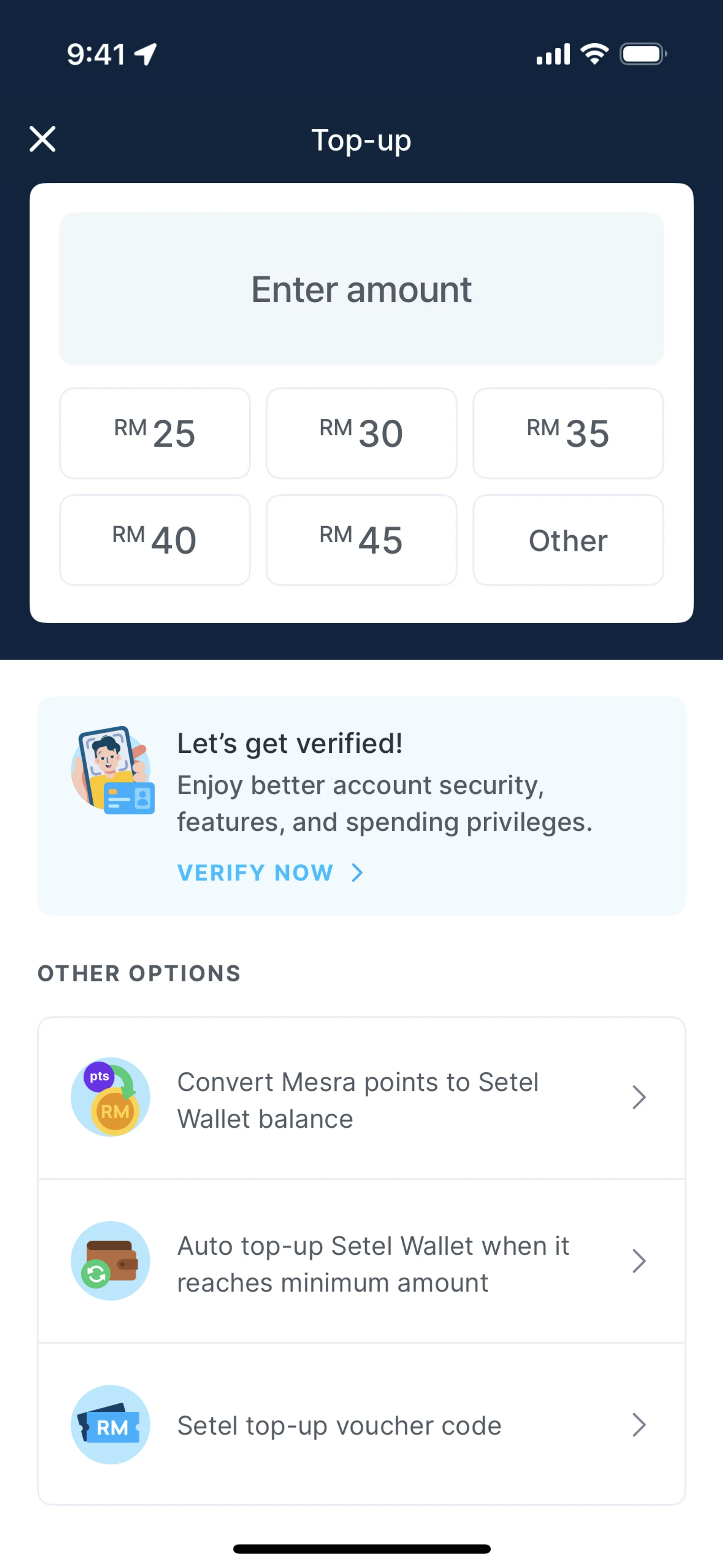Choose RM 30 top-up amount
The image size is (723, 1568).
point(361,433)
